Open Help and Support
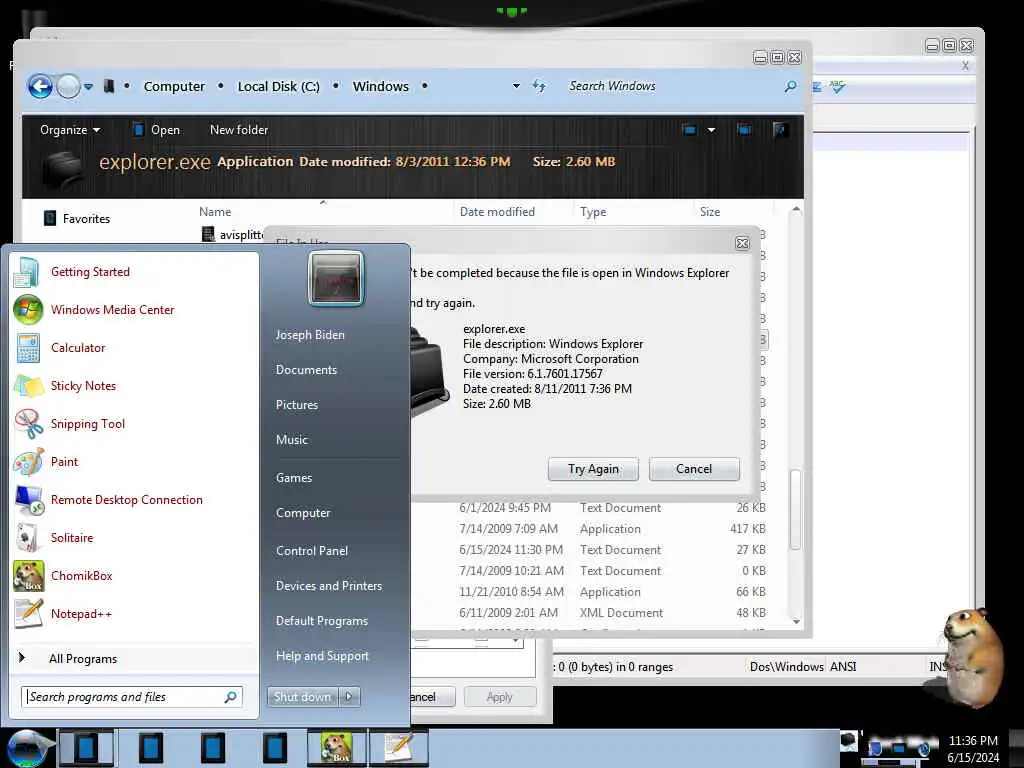 pyautogui.click(x=322, y=656)
